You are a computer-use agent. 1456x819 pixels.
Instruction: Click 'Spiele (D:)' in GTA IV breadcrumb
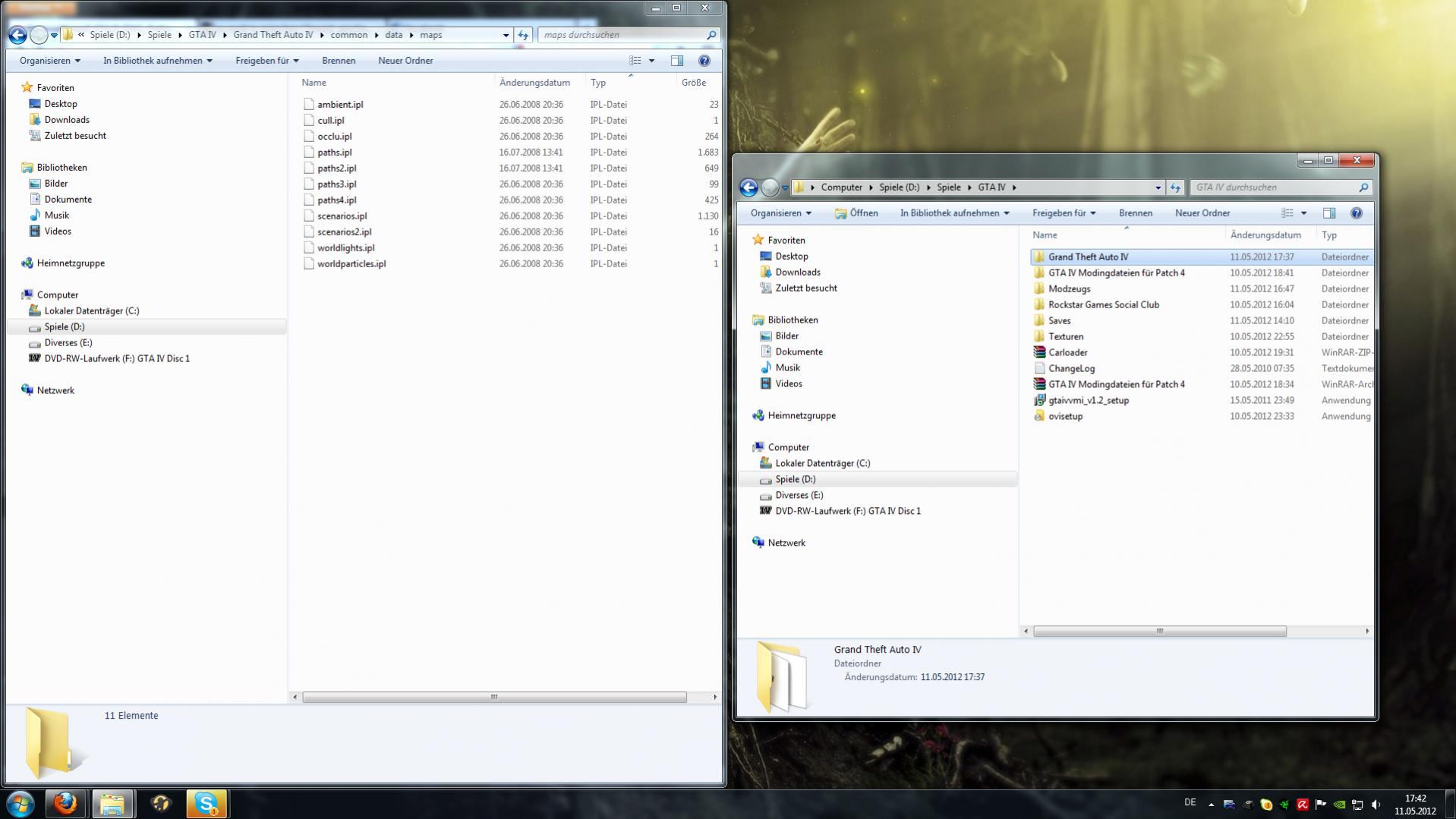click(899, 187)
